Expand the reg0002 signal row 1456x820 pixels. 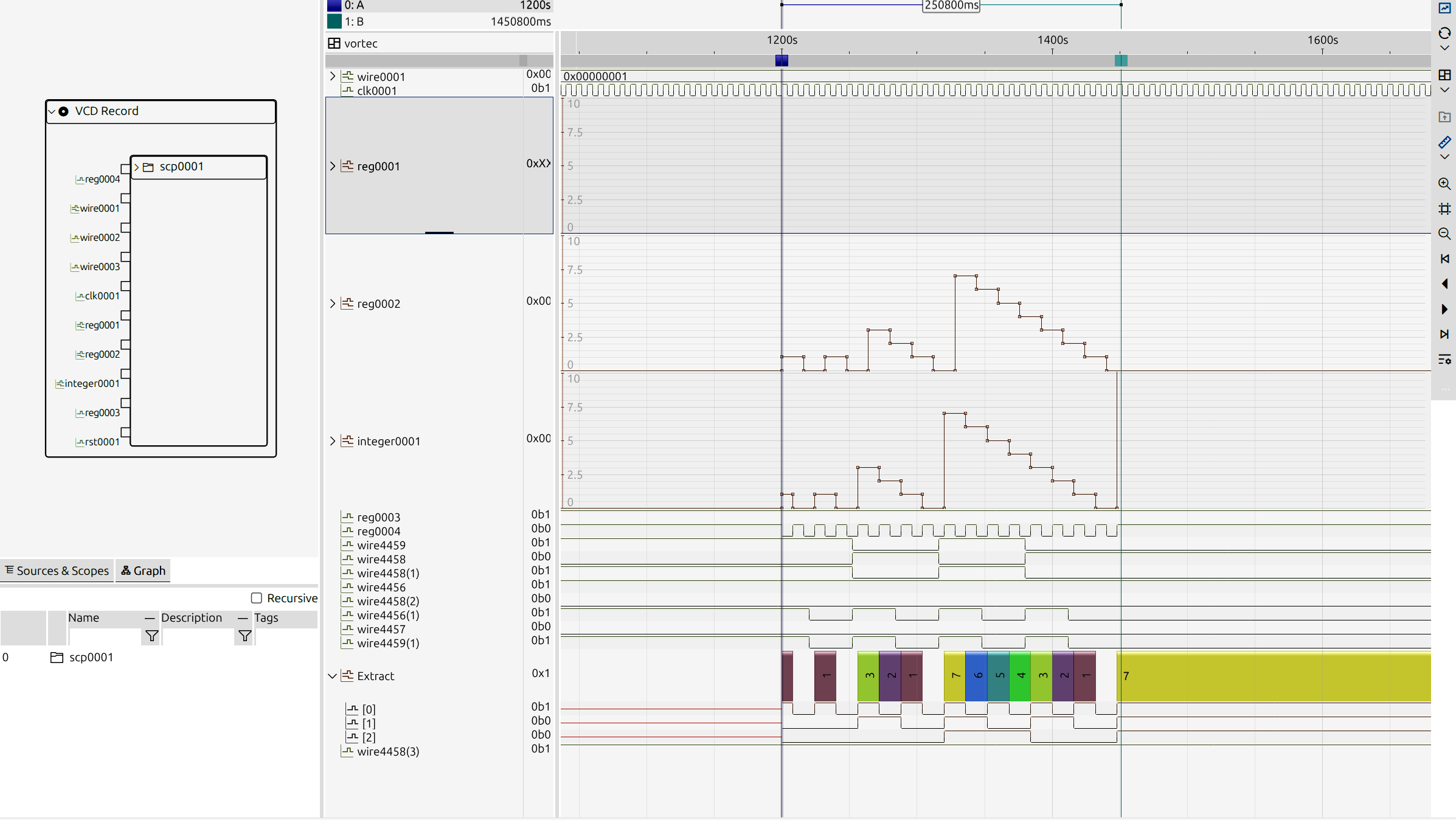pos(333,304)
